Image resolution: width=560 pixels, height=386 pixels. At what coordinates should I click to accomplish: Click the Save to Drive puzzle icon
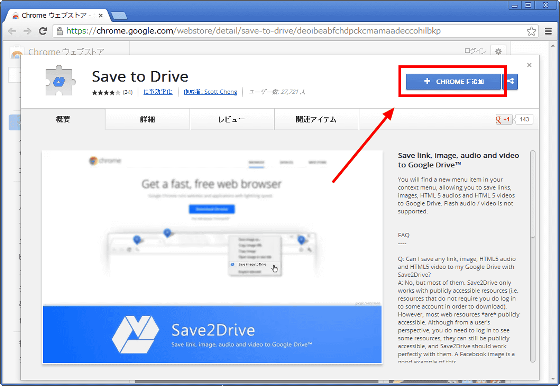click(x=60, y=81)
